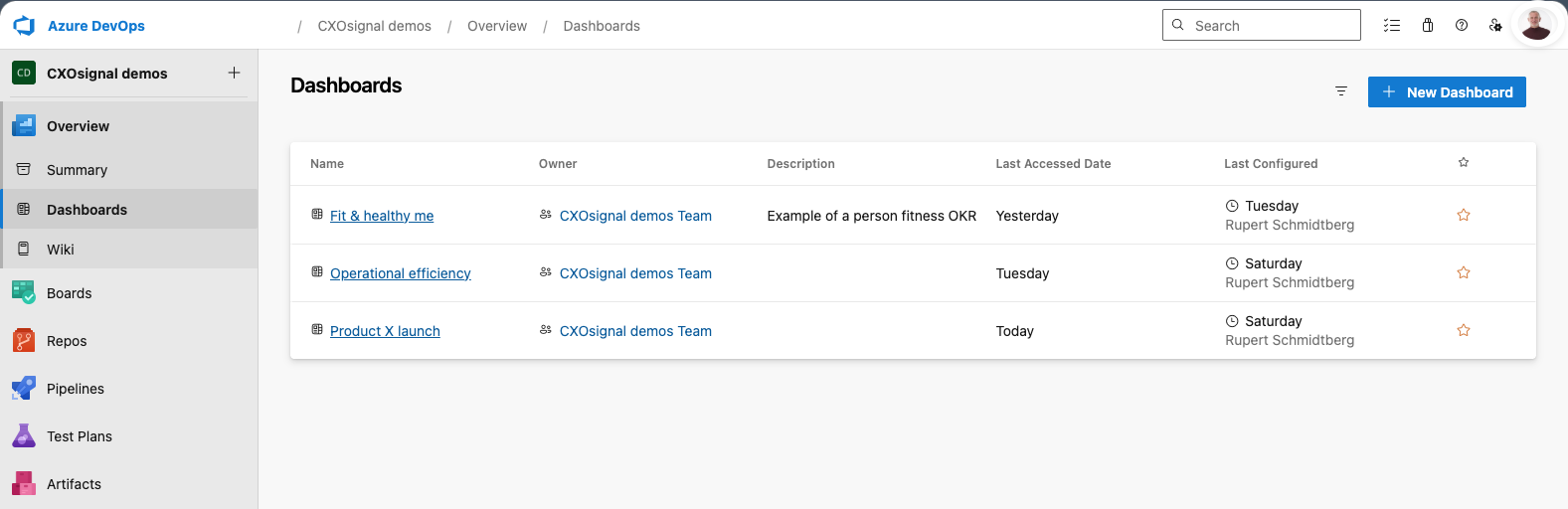
Task: Sort by the Name column header
Action: coord(327,164)
